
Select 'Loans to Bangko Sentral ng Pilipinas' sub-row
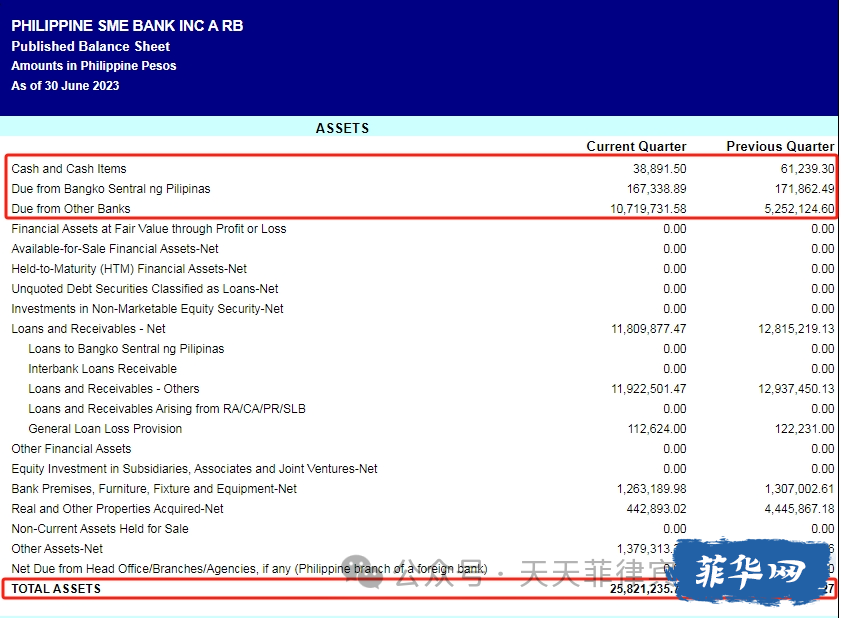[126, 349]
